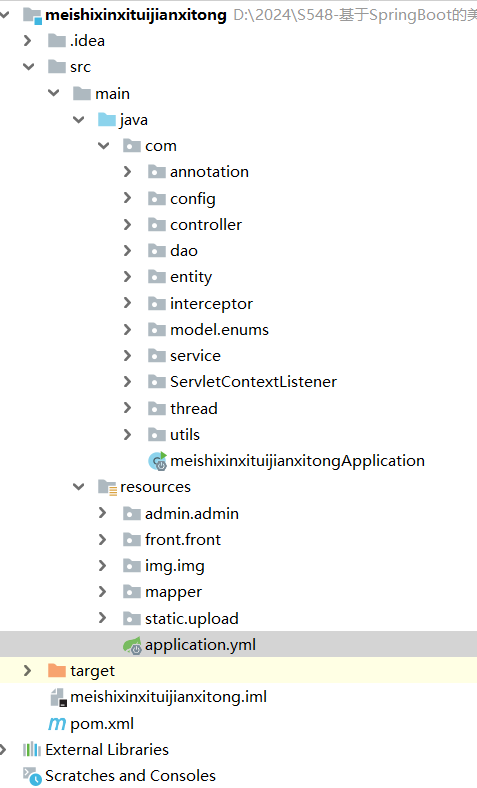This screenshot has width=477, height=788.
Task: Click the orange target folder icon
Action: coord(57,670)
